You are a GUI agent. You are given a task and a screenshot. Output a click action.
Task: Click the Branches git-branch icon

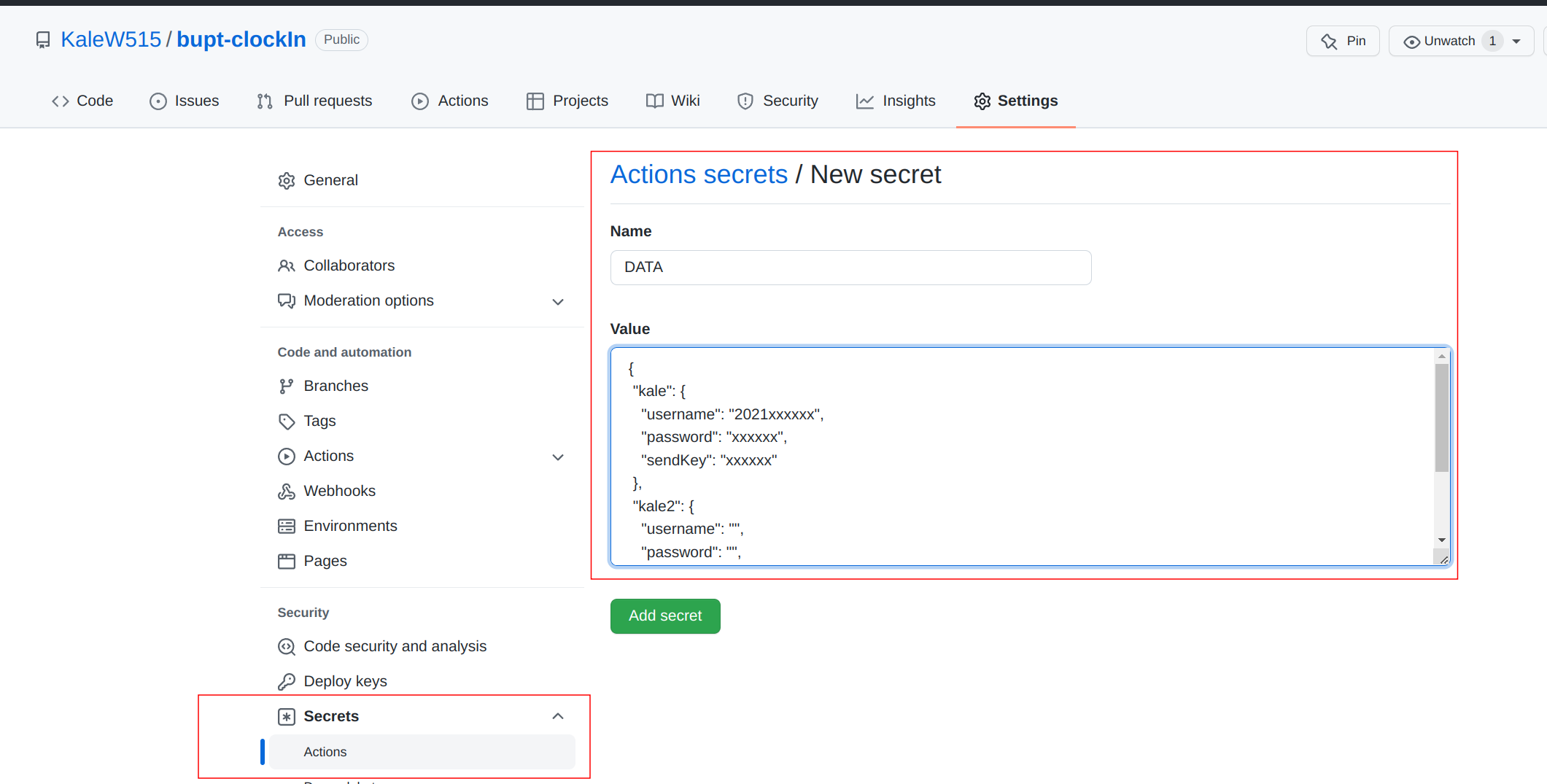(287, 387)
